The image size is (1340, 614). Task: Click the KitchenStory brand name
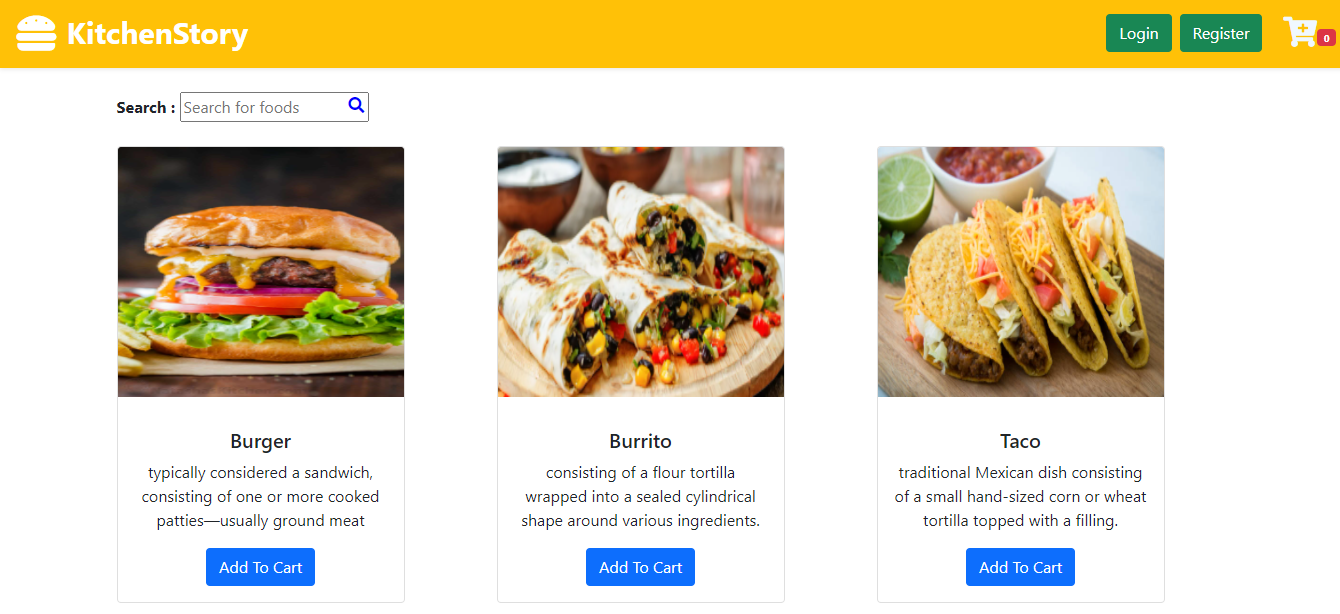point(157,33)
